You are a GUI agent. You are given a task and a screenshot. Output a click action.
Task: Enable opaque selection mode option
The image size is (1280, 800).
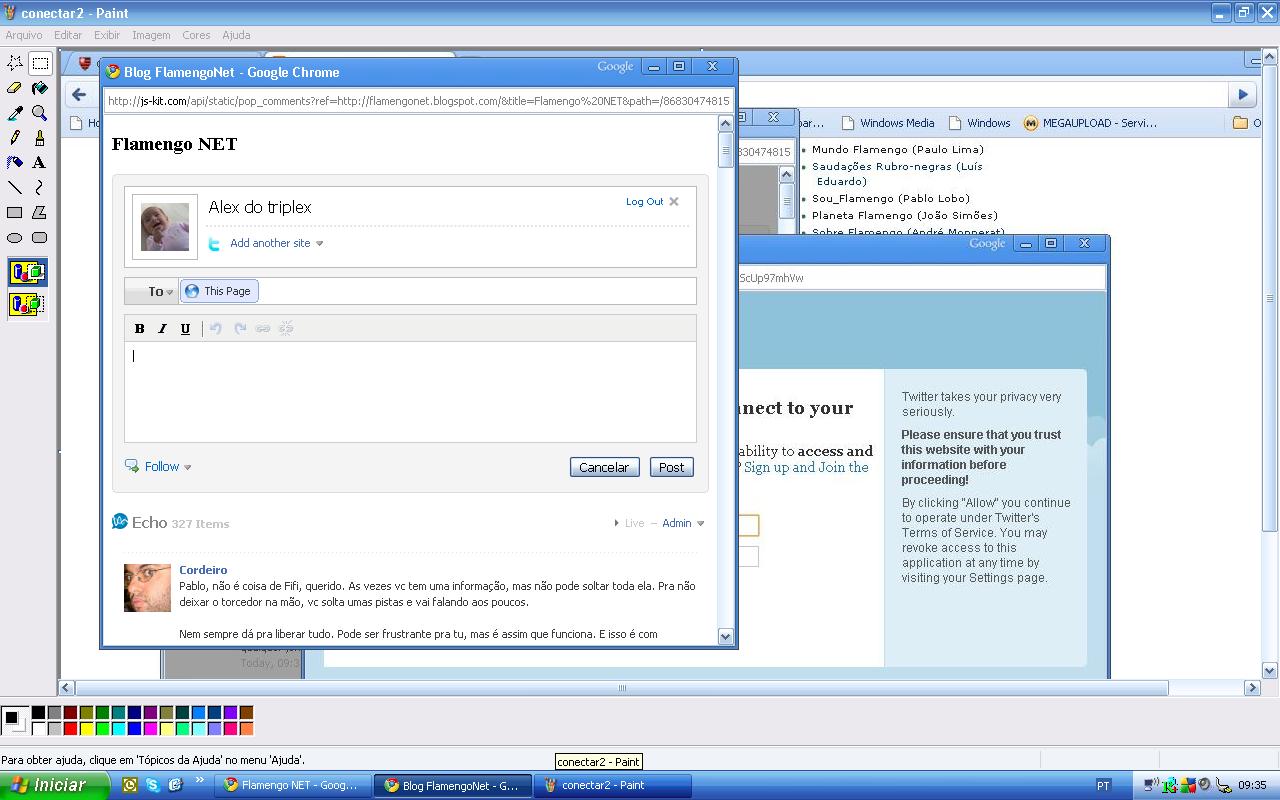click(27, 271)
